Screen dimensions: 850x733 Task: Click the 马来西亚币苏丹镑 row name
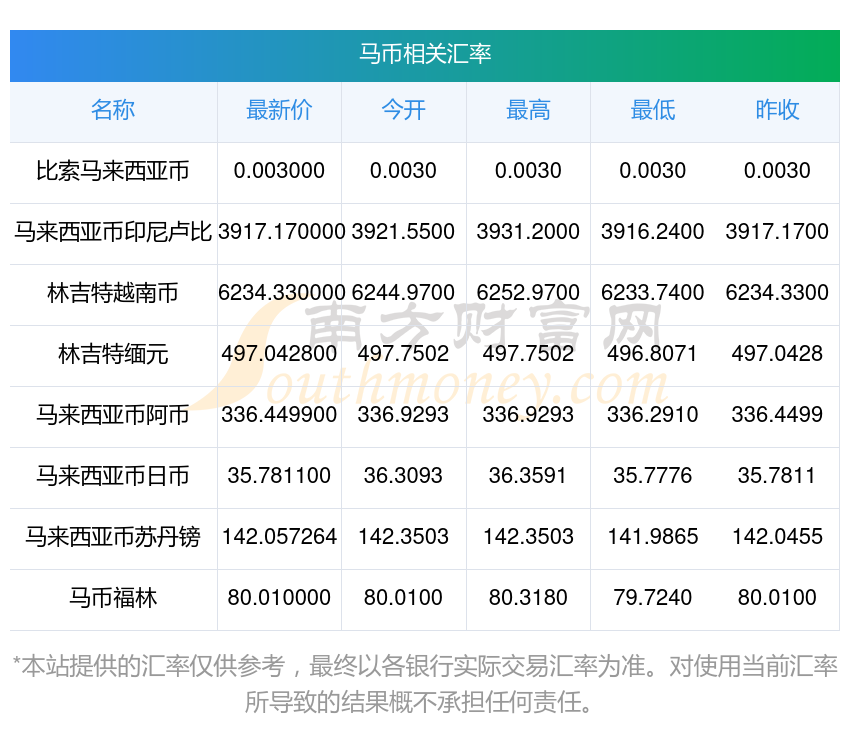pyautogui.click(x=113, y=537)
